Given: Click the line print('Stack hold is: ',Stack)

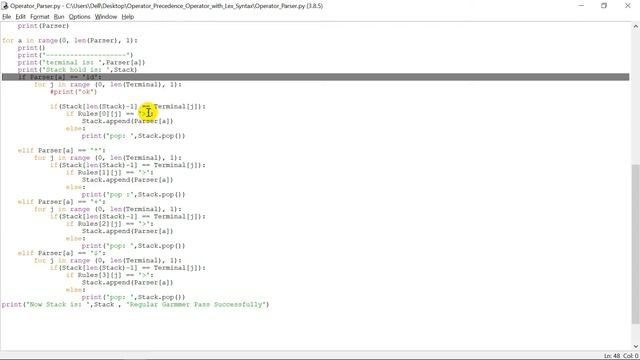Looking at the screenshot, I should coord(77,70).
